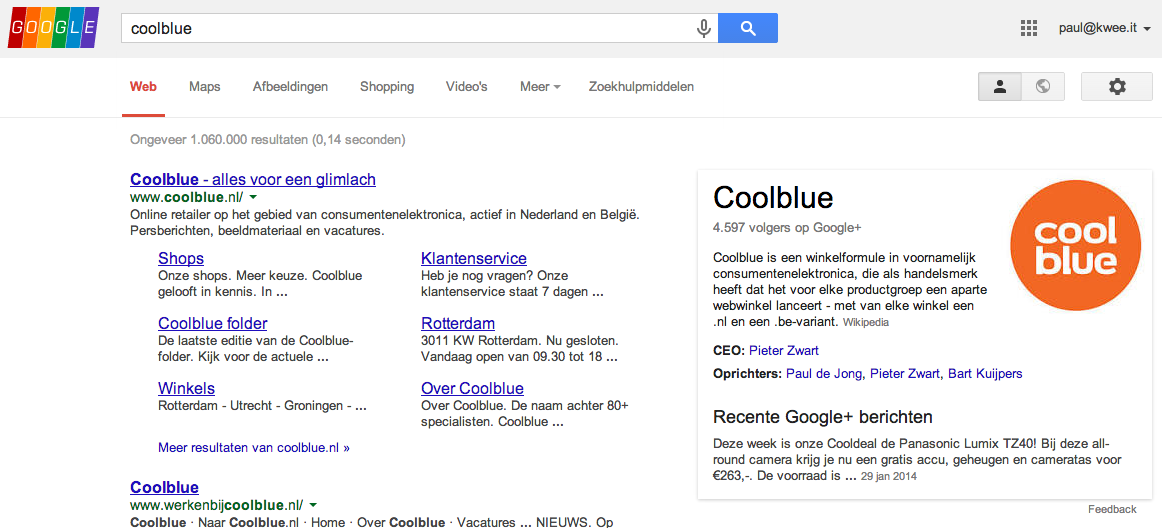Screen dimensions: 1162x528
Task: Click founder link Bart Kuijpers
Action: (986, 373)
